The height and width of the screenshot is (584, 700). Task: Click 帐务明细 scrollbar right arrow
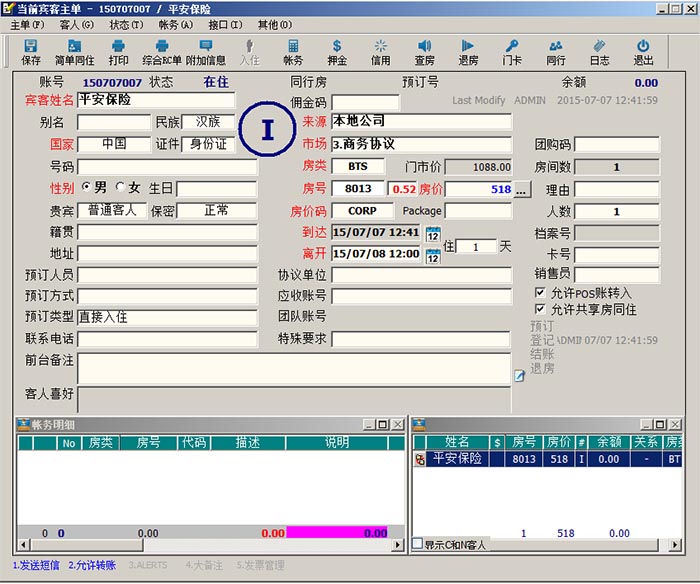(x=397, y=545)
